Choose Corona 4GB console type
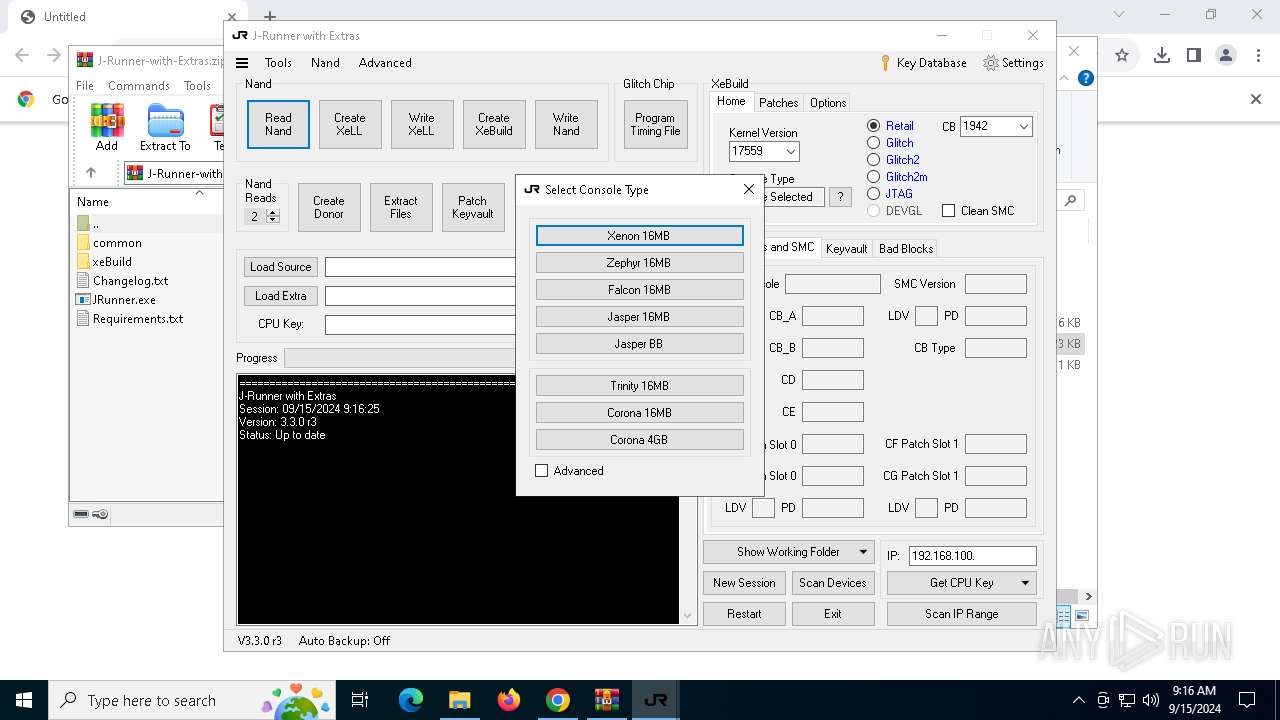This screenshot has width=1280, height=720. [639, 440]
